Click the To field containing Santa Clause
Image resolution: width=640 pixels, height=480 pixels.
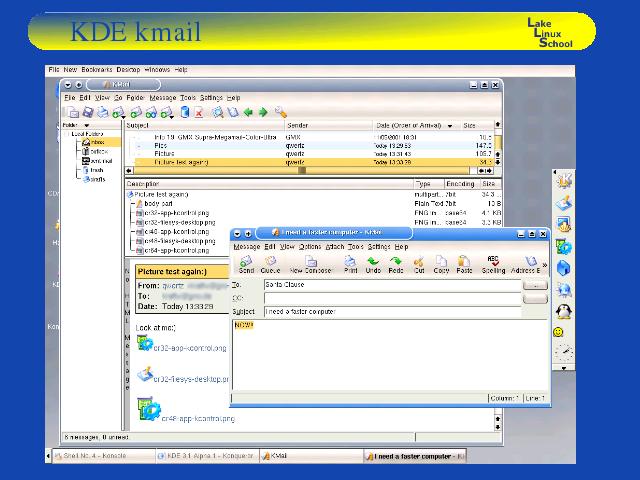point(393,285)
